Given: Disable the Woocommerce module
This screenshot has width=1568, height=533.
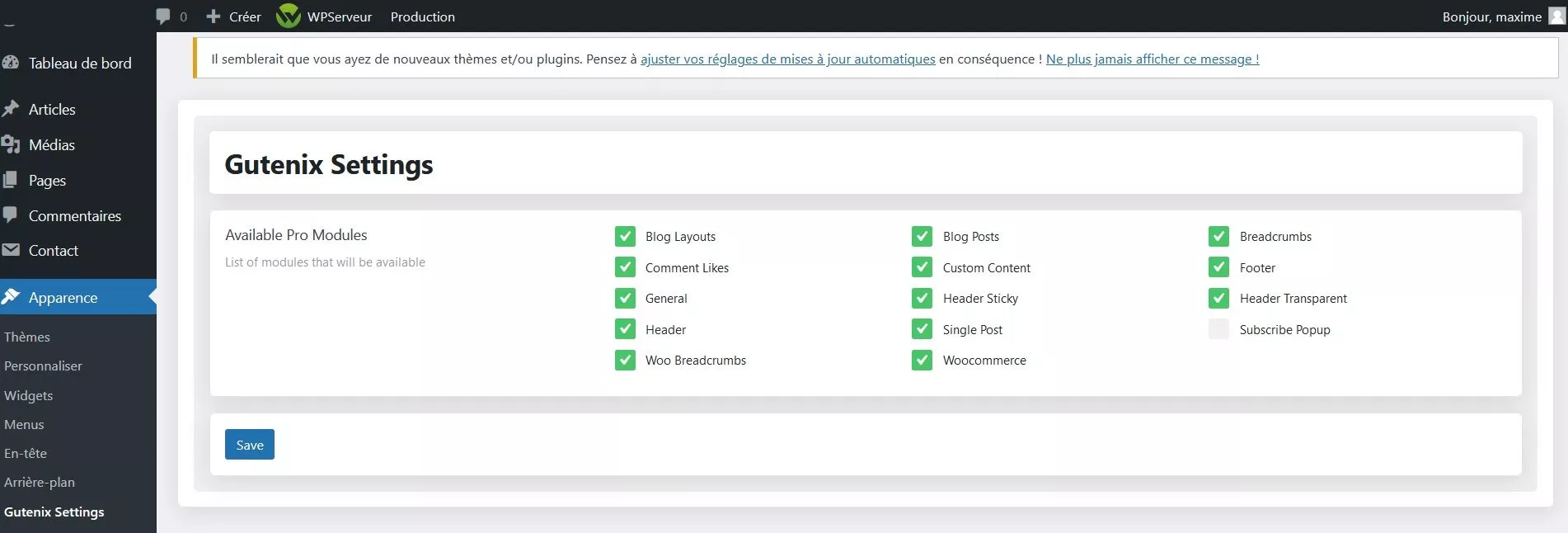Looking at the screenshot, I should point(922,361).
